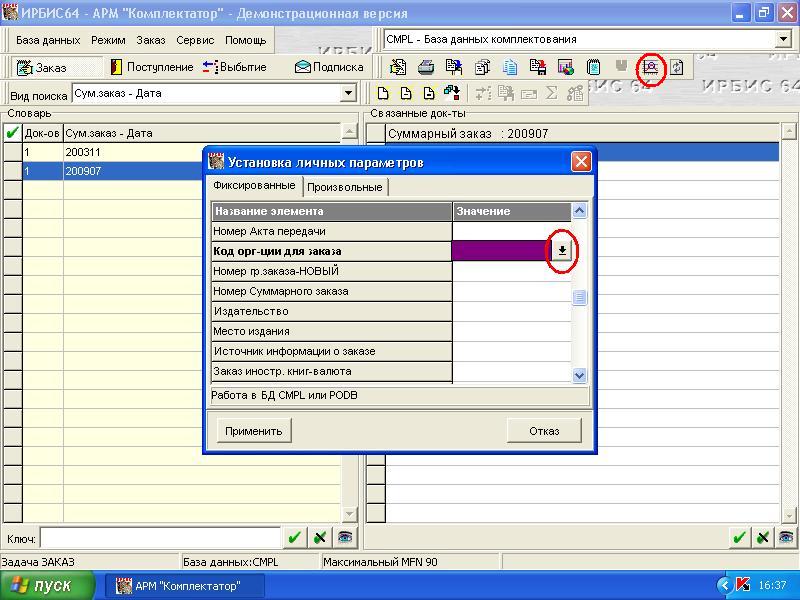Image resolution: width=800 pixels, height=600 pixels.
Task: Click into the Ключ input field
Action: click(x=160, y=538)
